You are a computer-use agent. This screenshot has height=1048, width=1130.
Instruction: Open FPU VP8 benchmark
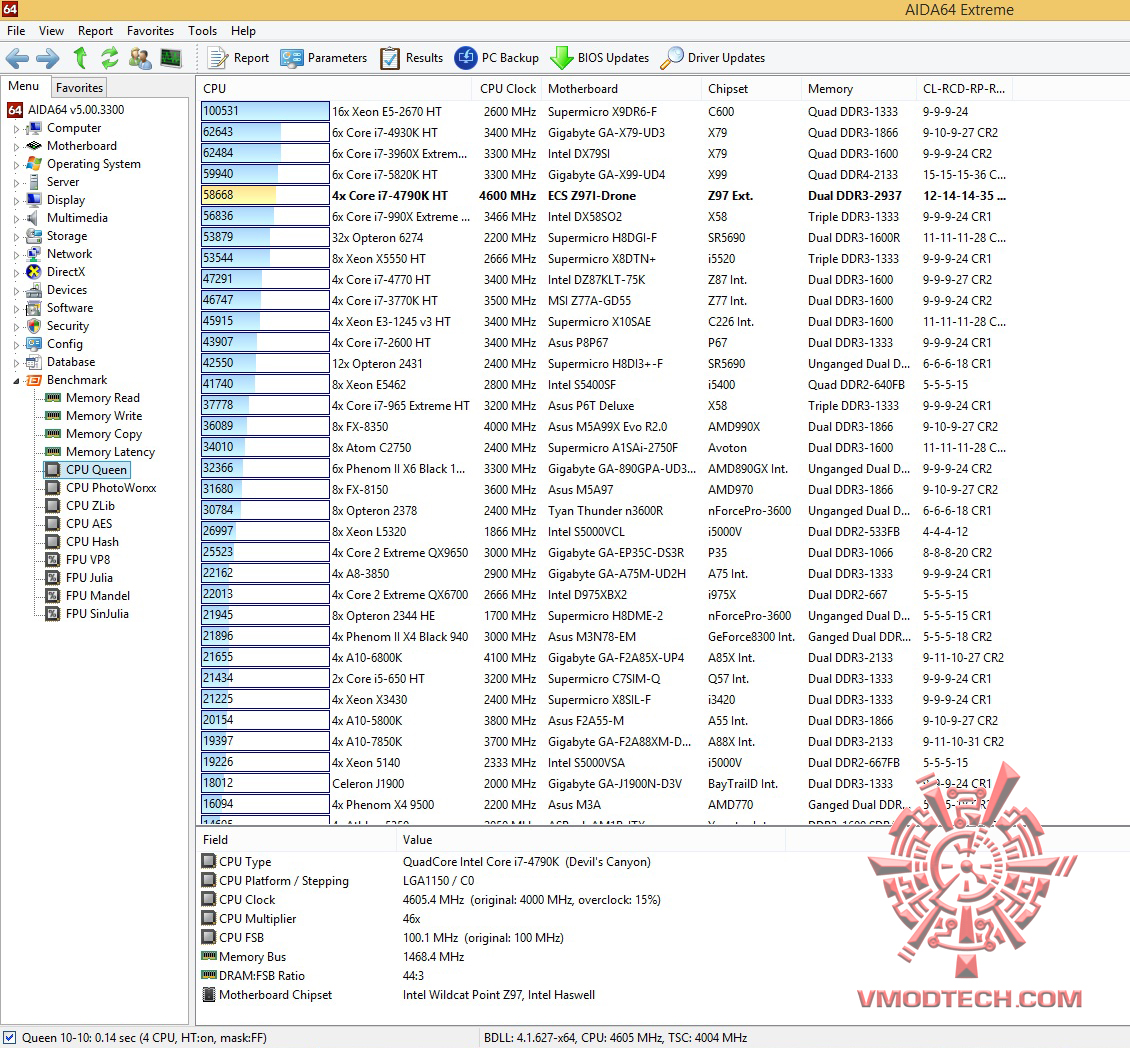click(x=88, y=560)
